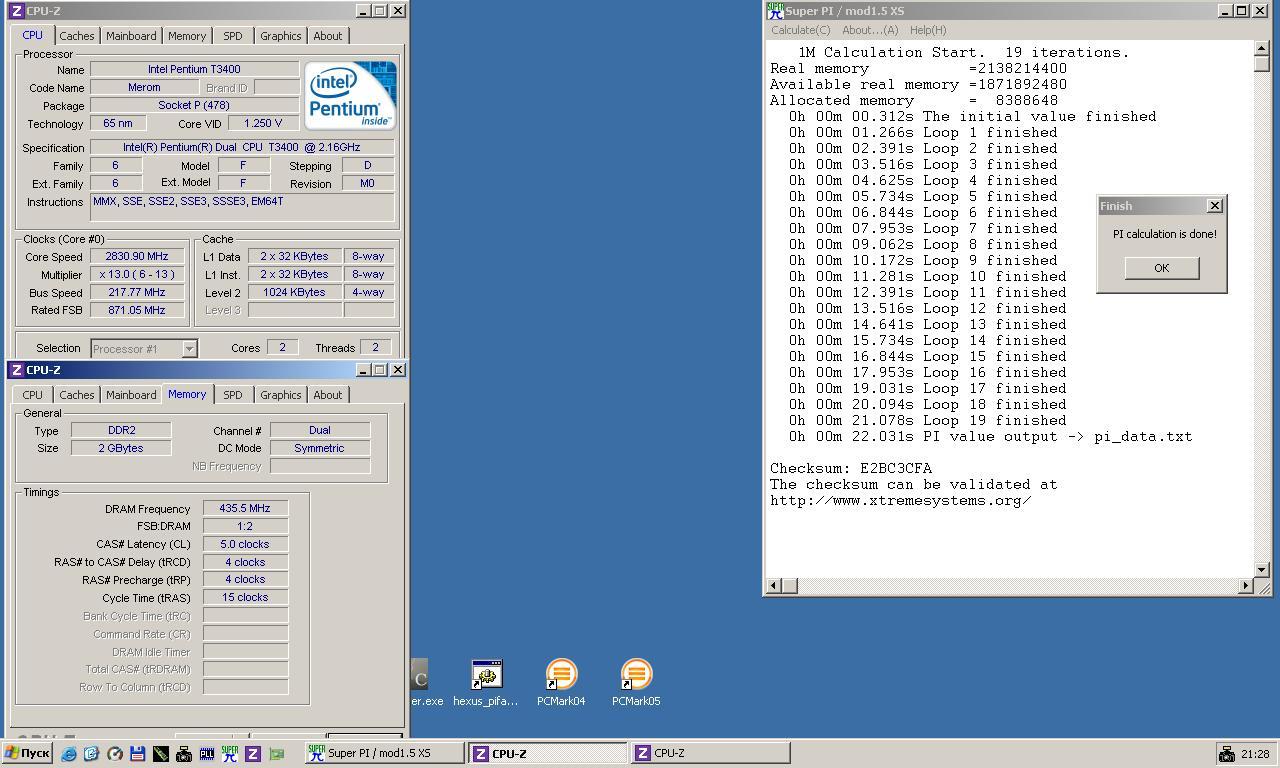This screenshot has height=768, width=1280.
Task: Open the PCMark05 desktop shortcut
Action: (x=636, y=683)
